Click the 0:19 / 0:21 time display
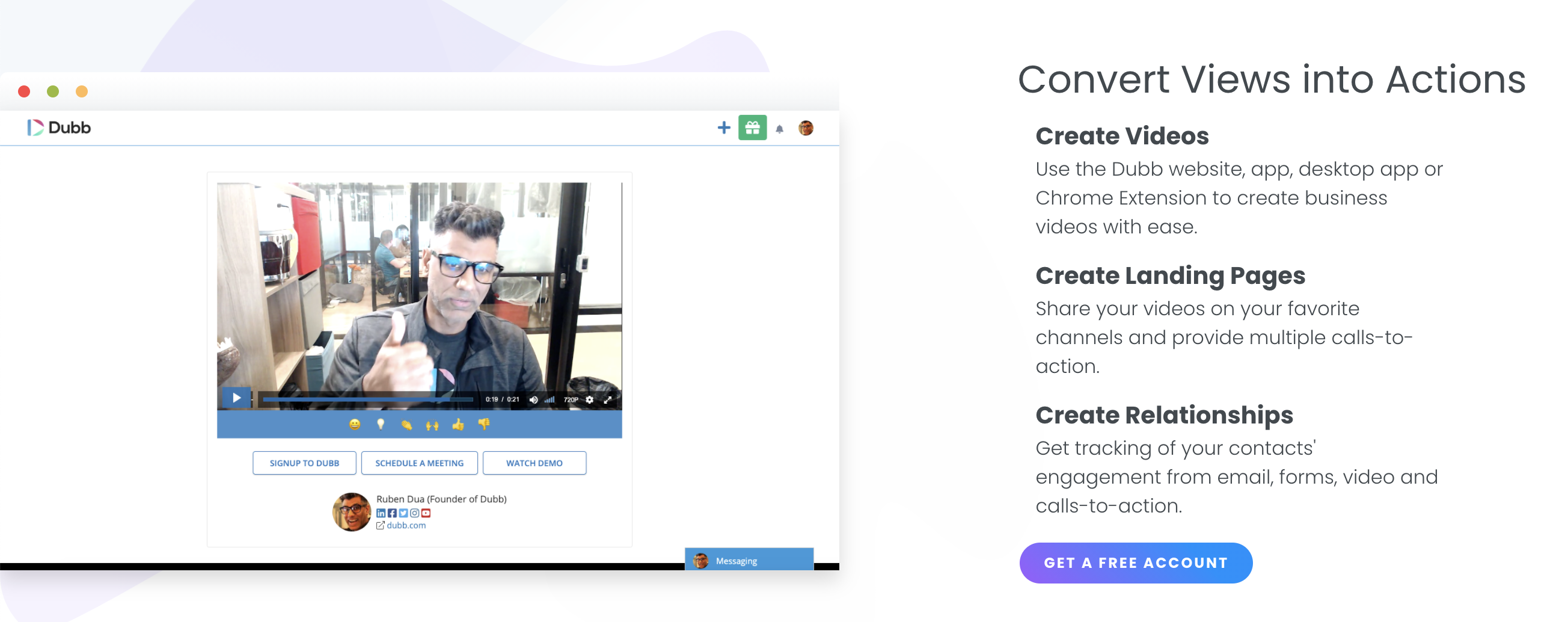1568x622 pixels. [x=502, y=399]
